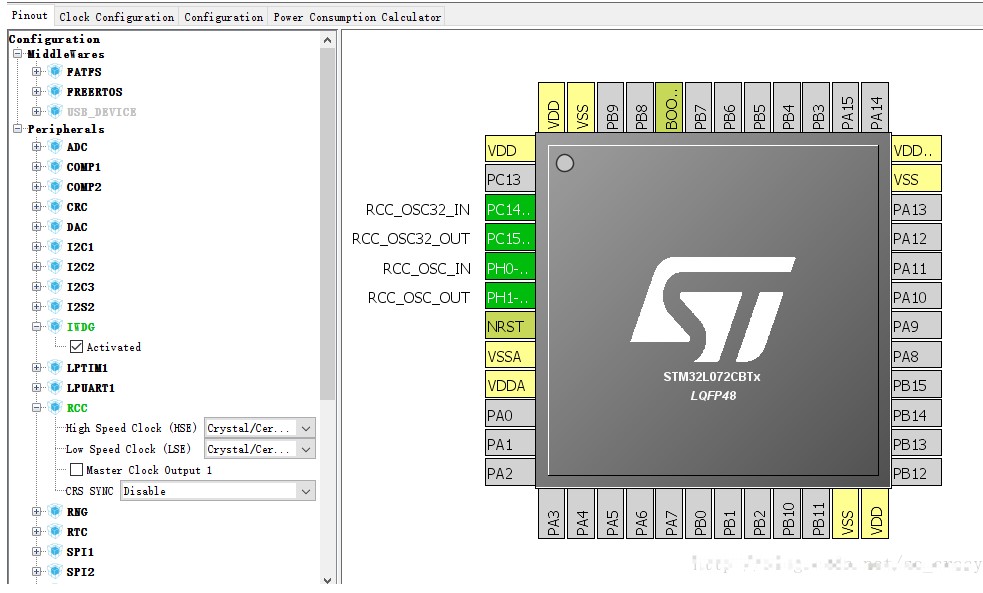983x593 pixels.
Task: Click the ADC peripheral cube icon
Action: coord(56,147)
